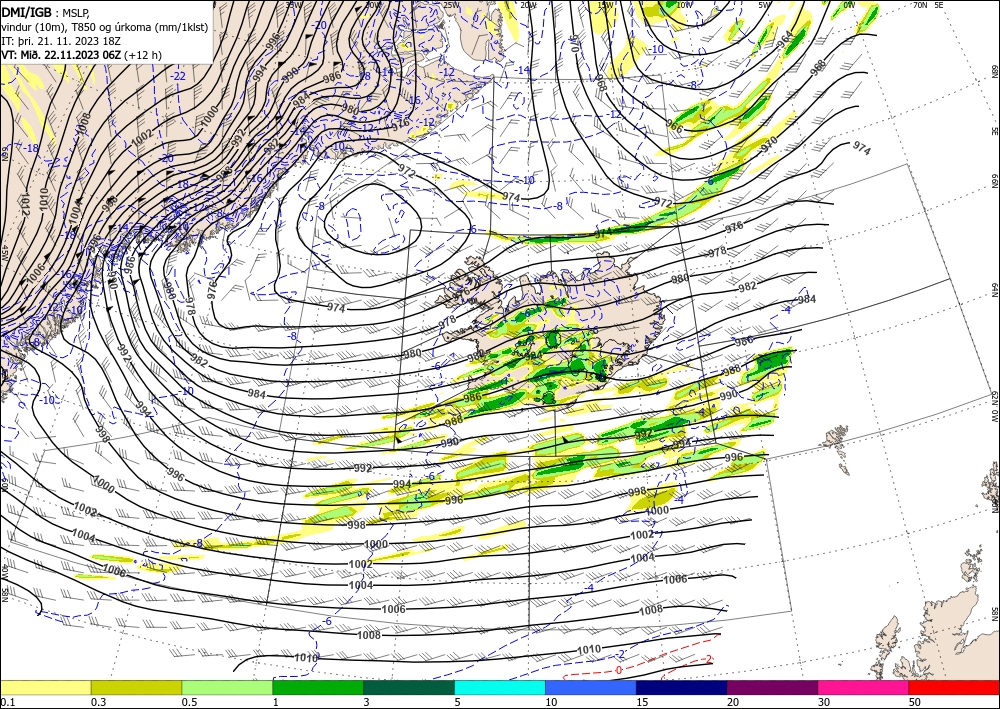This screenshot has height=709, width=1000.
Task: Click the '966' isobar label
Action: click(673, 126)
